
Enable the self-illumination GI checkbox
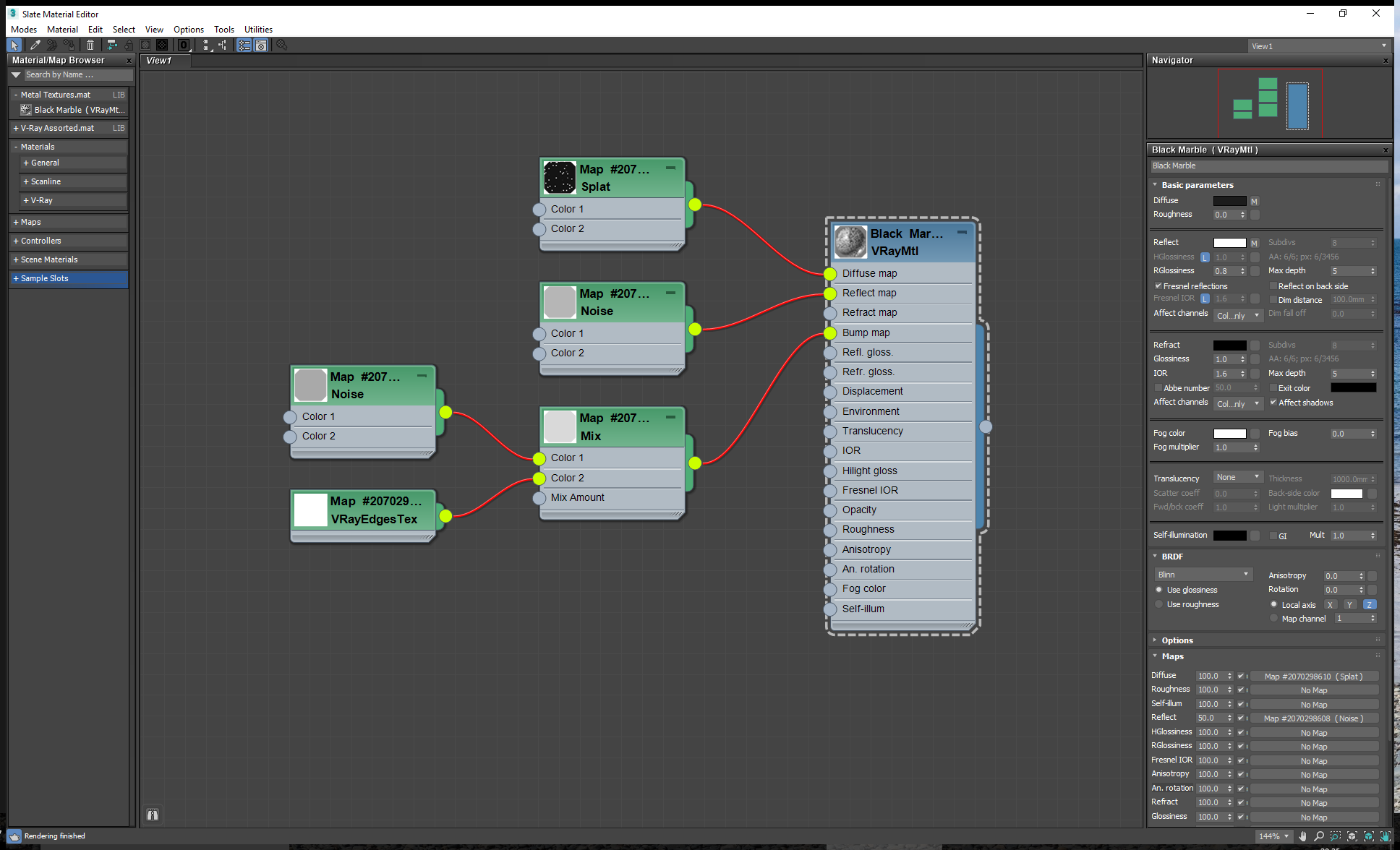click(1273, 536)
